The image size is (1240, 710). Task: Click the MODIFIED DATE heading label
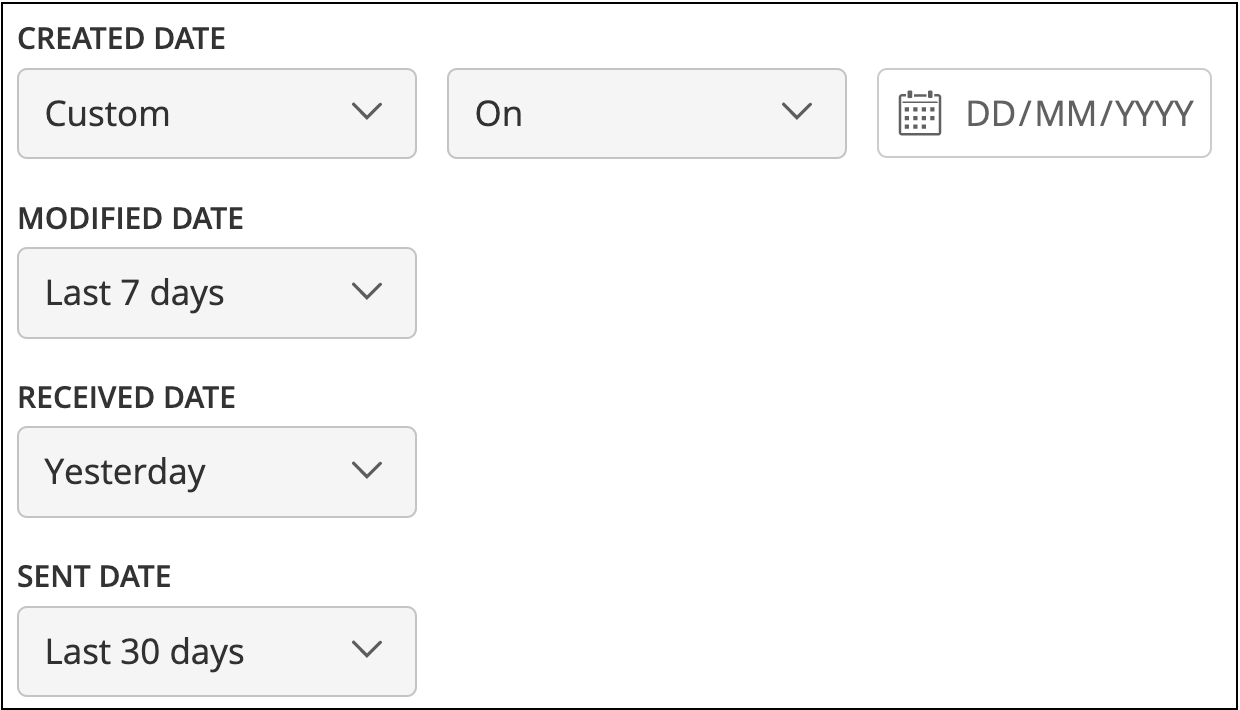131,219
